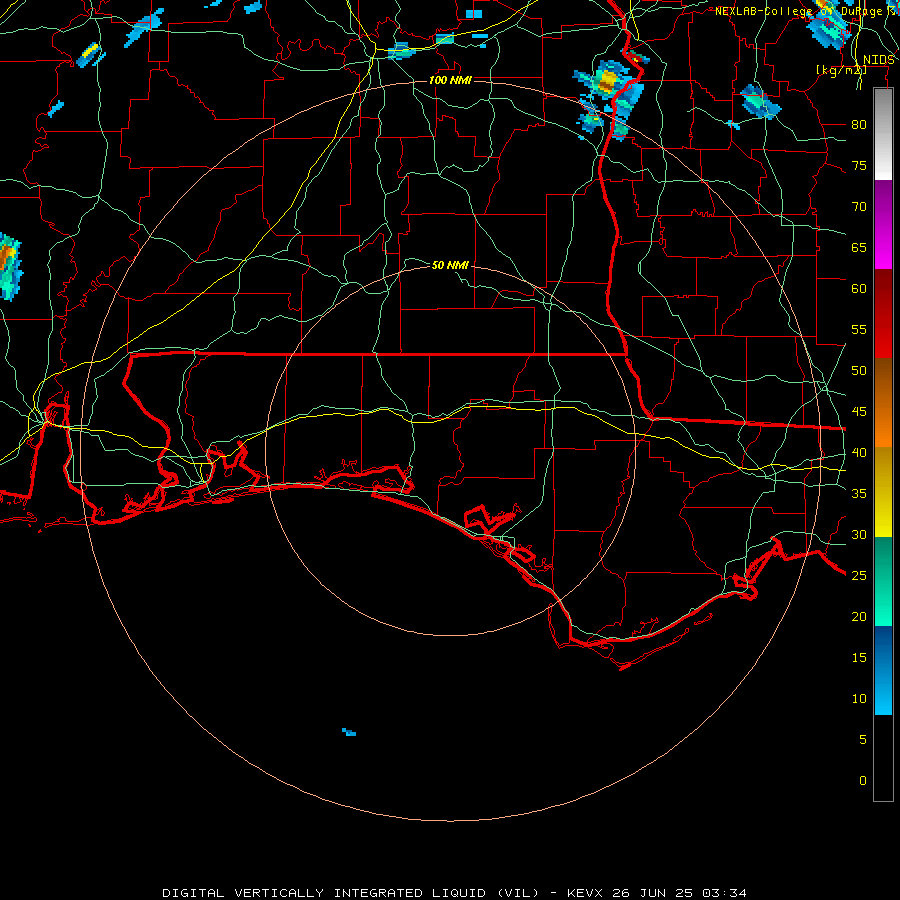
Task: Select the gray-white top segment of the color scale
Action: [883, 134]
